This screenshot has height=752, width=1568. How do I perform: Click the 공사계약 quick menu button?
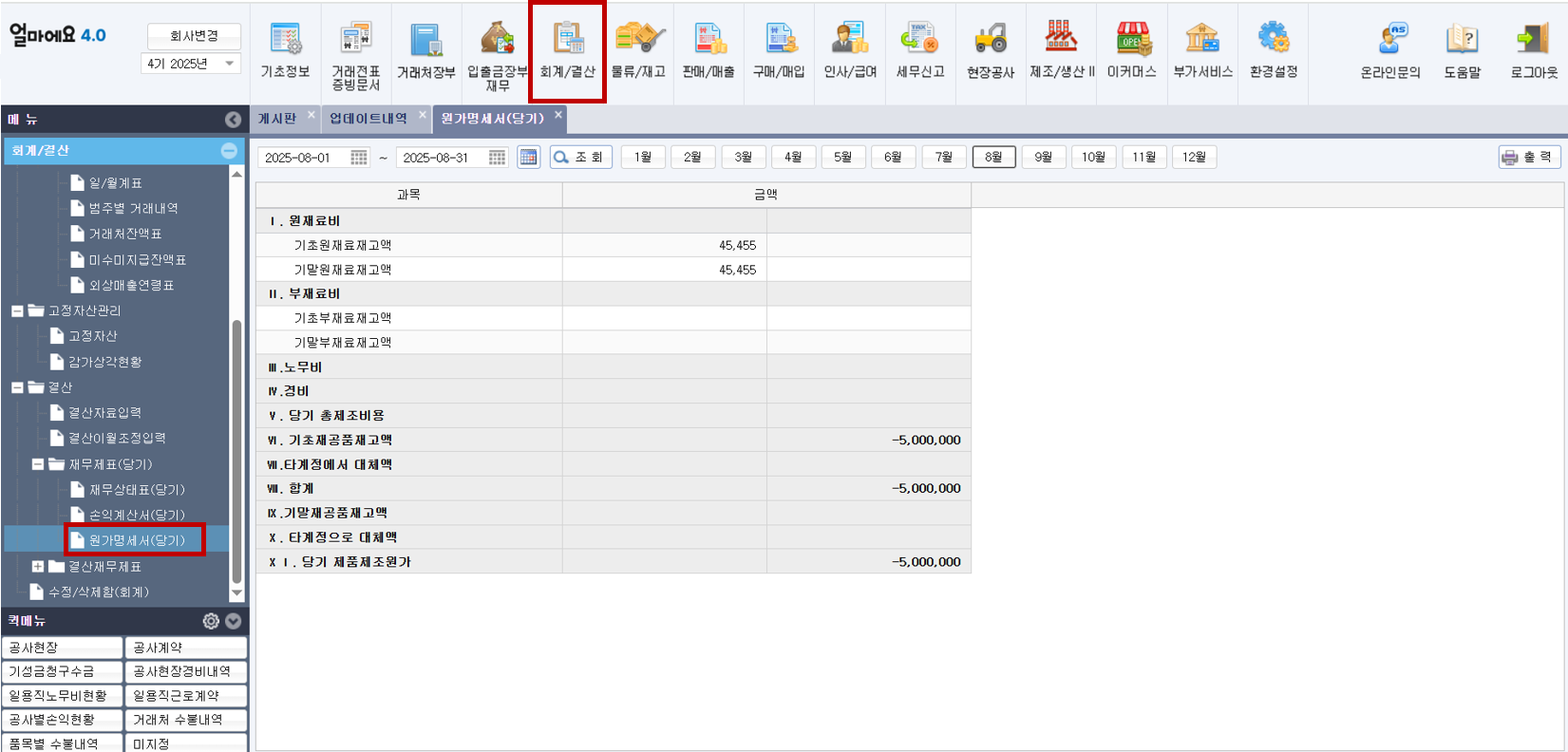pos(186,648)
